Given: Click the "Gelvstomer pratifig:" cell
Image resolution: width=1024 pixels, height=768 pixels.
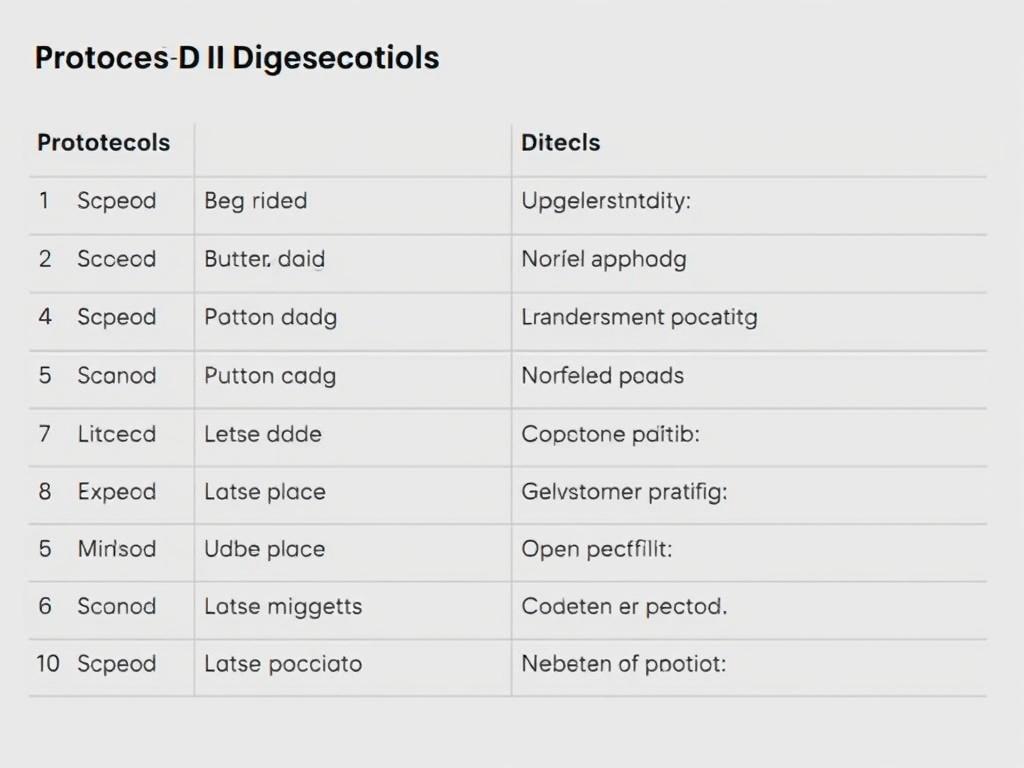Looking at the screenshot, I should click(624, 492).
